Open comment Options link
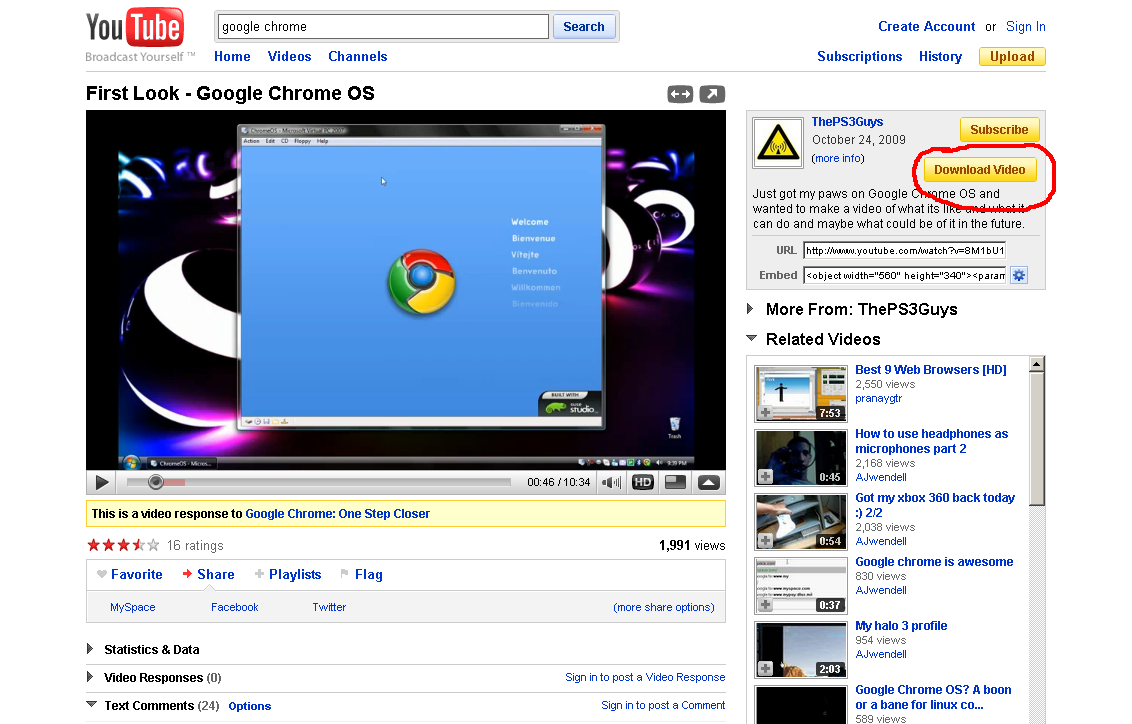1132x724 pixels. tap(250, 706)
